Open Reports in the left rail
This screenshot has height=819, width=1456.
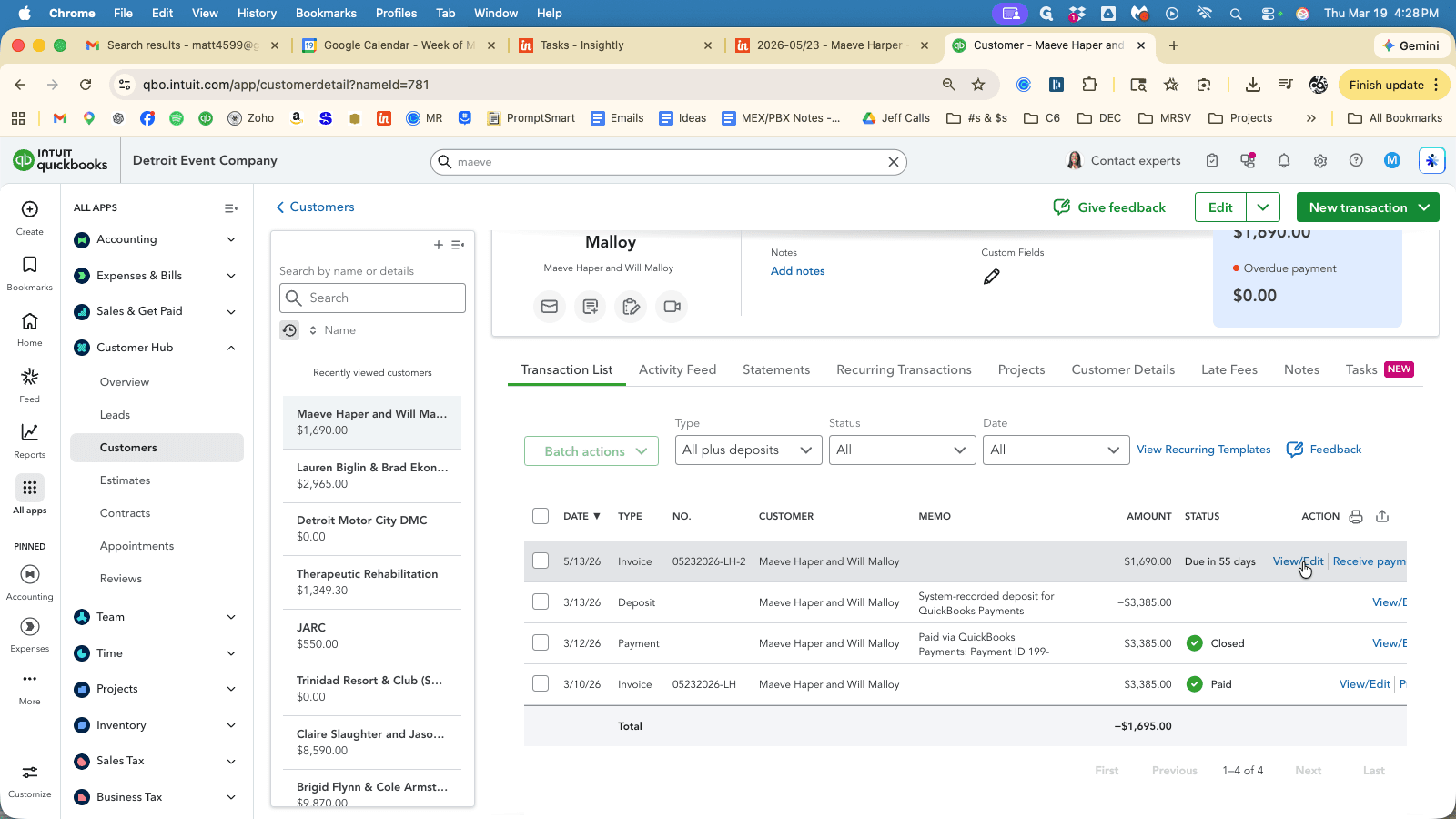30,440
